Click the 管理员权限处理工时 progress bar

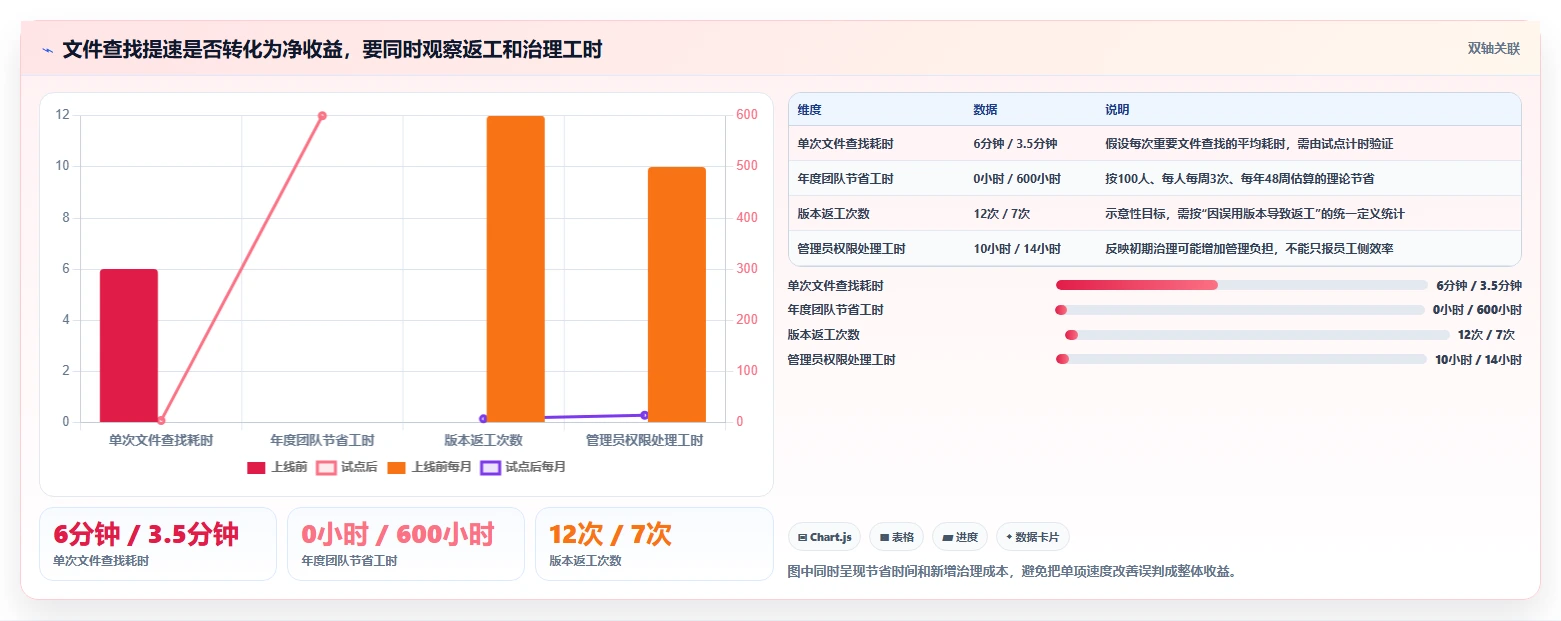(1241, 359)
